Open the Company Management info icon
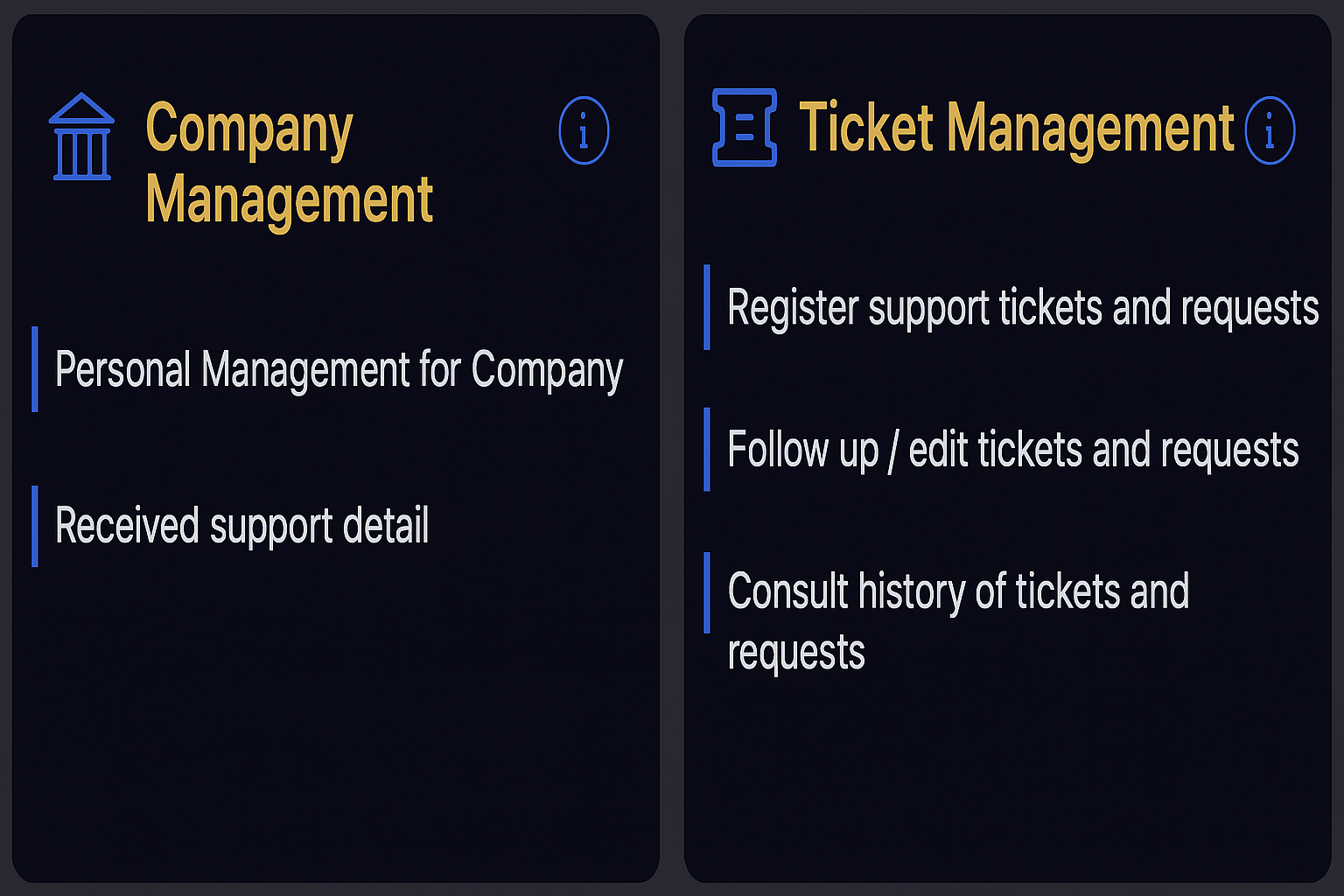Image resolution: width=1344 pixels, height=896 pixels. 584,131
